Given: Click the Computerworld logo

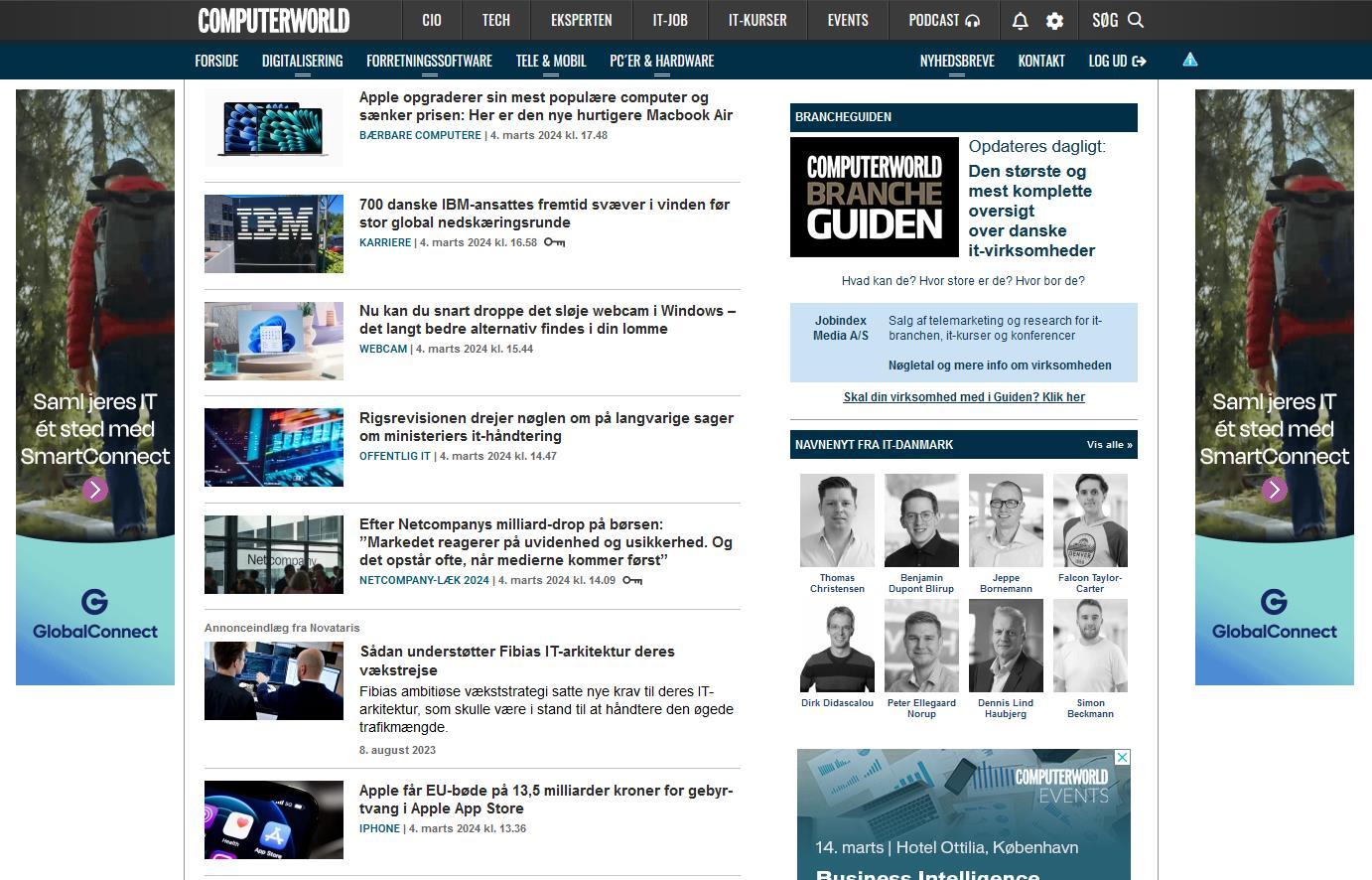Looking at the screenshot, I should 274,20.
